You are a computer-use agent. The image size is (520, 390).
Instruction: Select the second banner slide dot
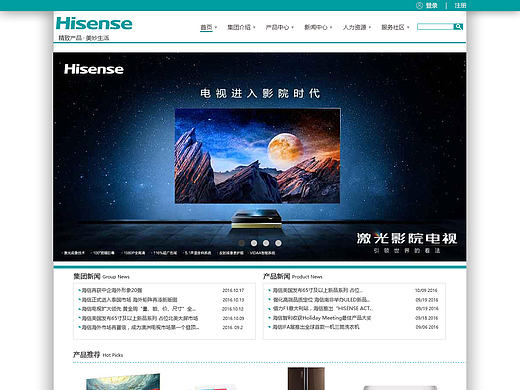254,243
